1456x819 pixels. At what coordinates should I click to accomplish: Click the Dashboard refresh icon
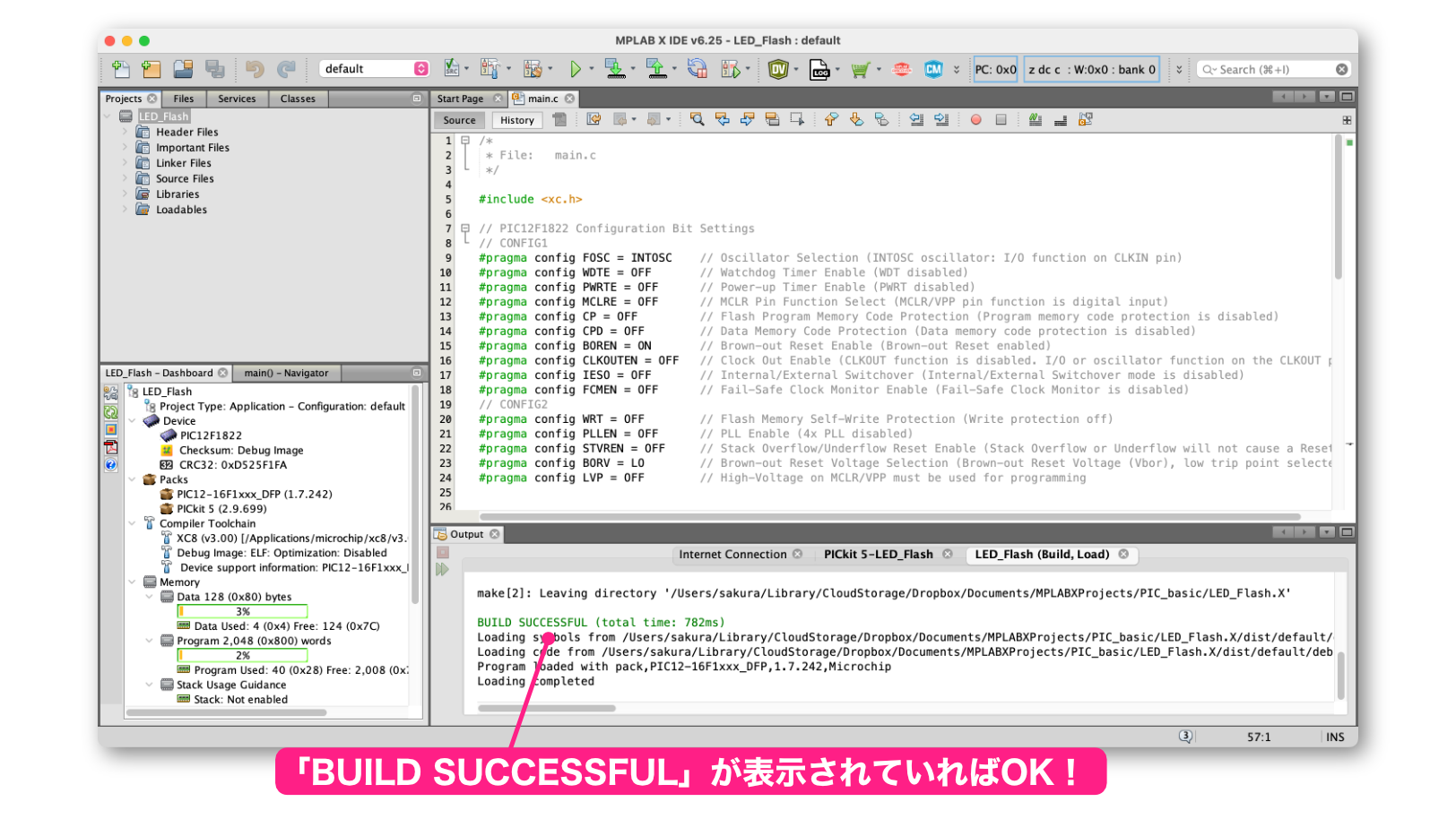[x=110, y=412]
